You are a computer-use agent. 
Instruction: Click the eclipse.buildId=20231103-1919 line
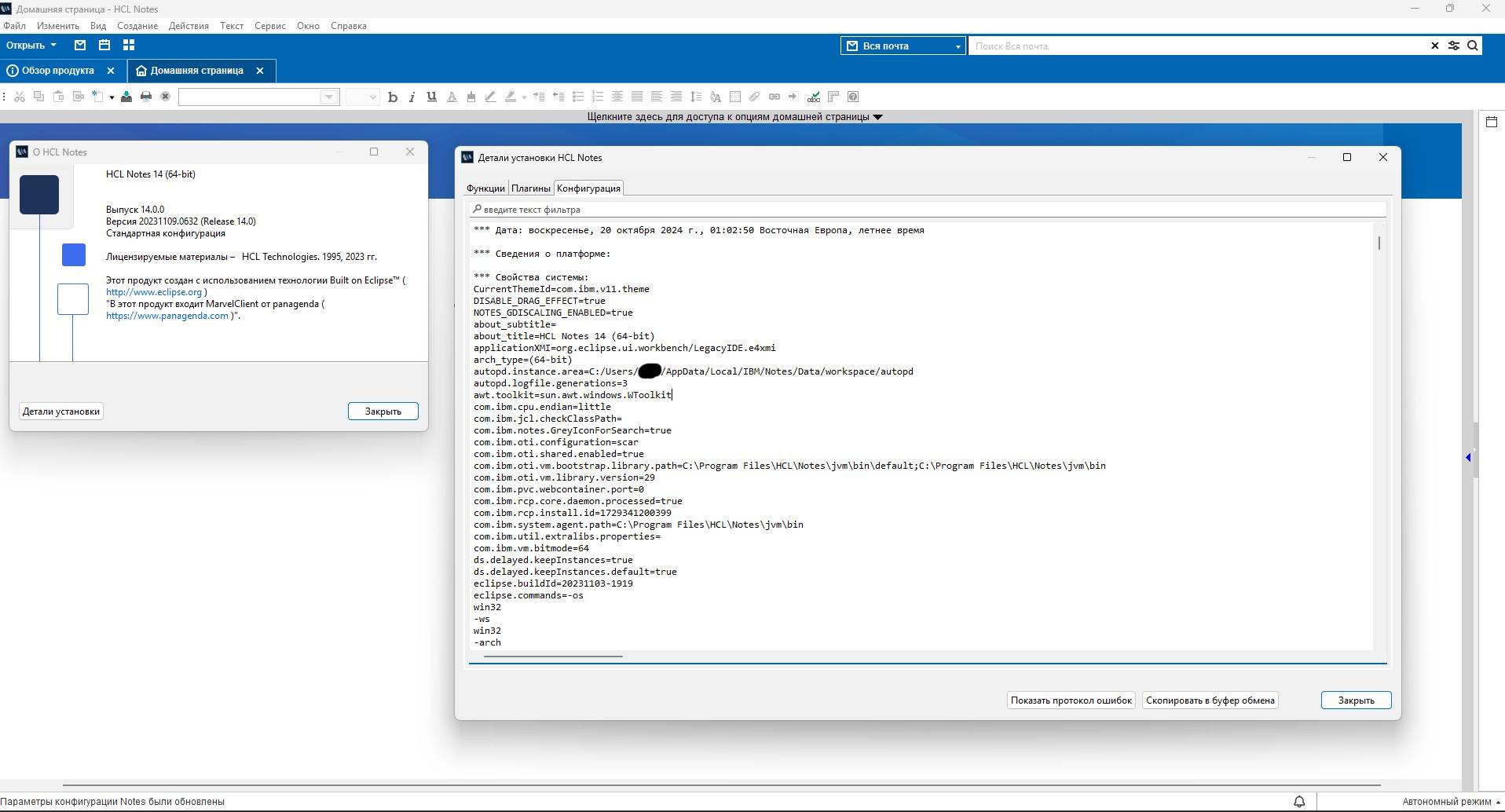pyautogui.click(x=553, y=583)
